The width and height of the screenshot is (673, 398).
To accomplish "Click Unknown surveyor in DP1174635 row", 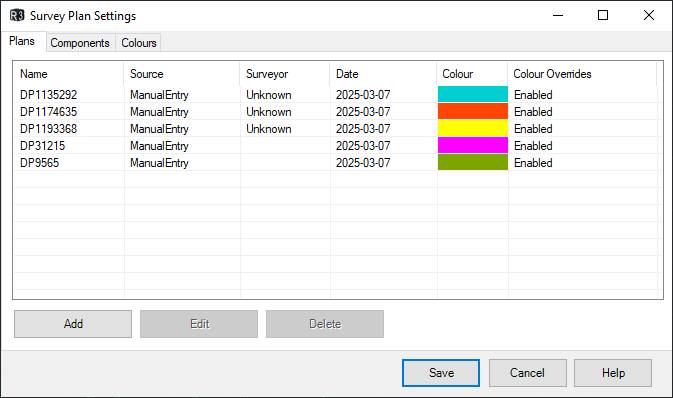I will tap(269, 112).
